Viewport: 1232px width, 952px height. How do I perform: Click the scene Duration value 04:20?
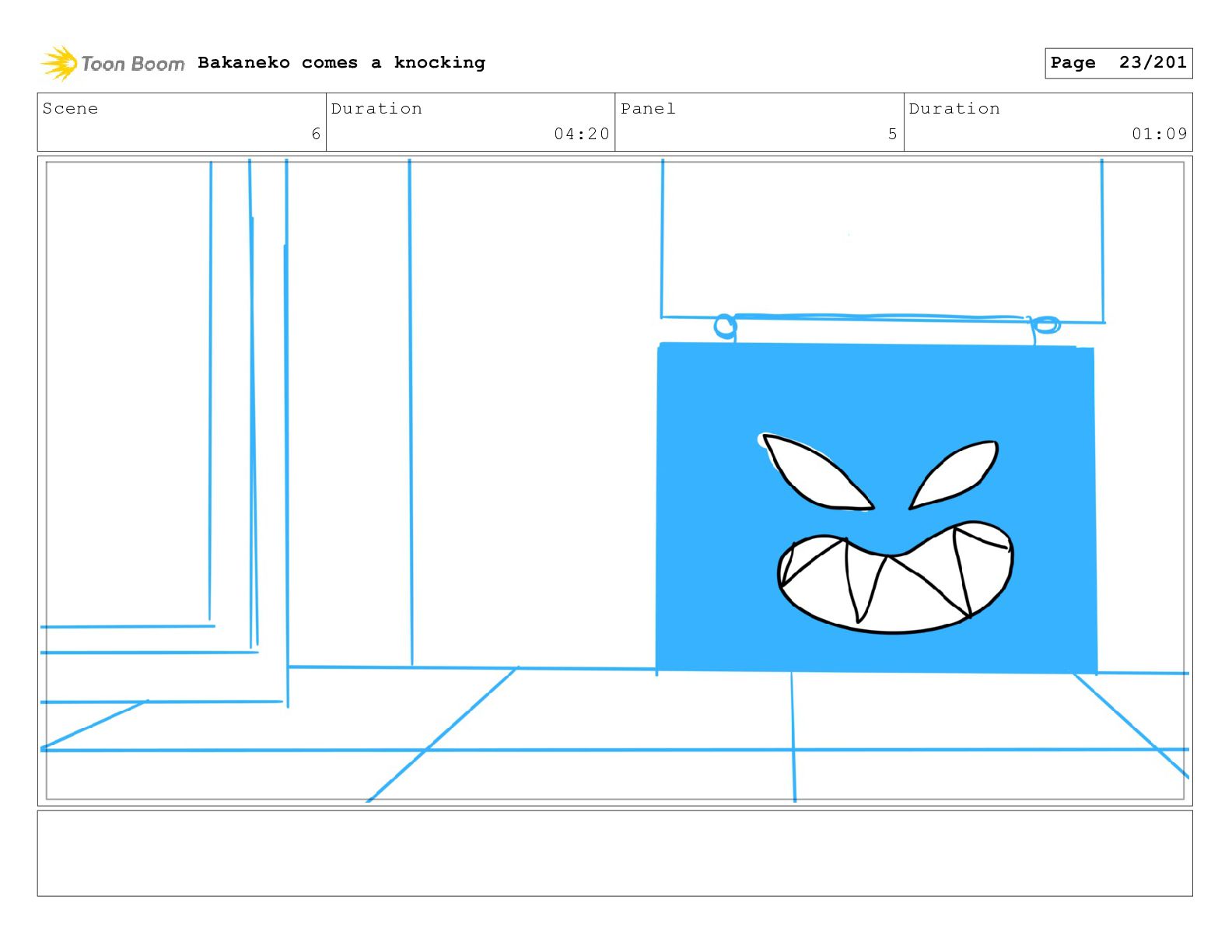pyautogui.click(x=582, y=134)
